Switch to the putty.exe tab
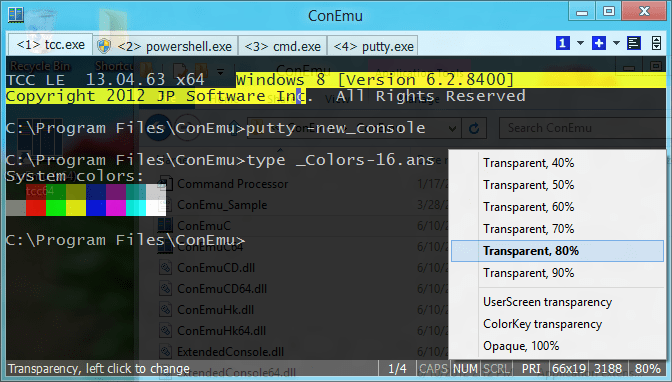The image size is (672, 382). click(x=373, y=46)
